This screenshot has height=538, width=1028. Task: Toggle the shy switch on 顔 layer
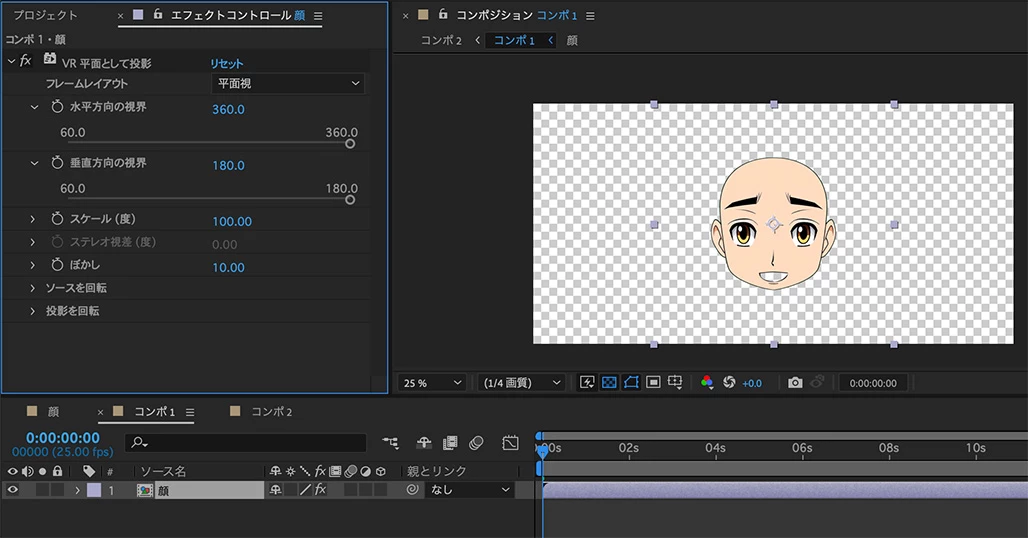point(276,490)
